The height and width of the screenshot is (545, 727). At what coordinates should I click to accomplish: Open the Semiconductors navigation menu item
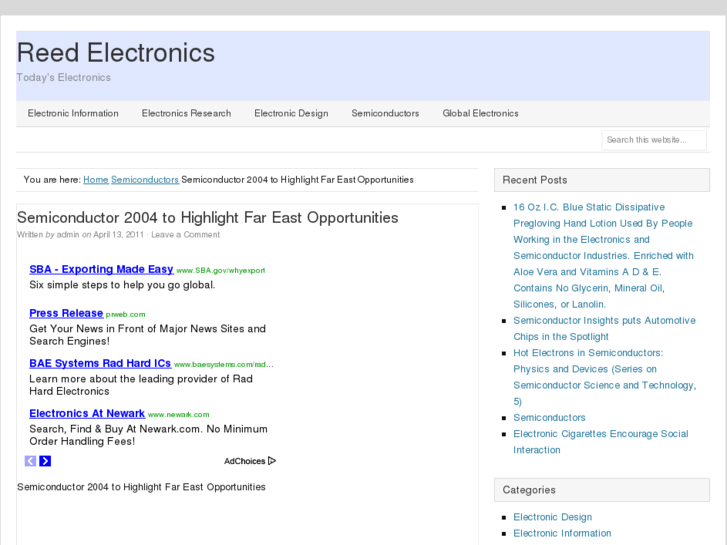(385, 113)
